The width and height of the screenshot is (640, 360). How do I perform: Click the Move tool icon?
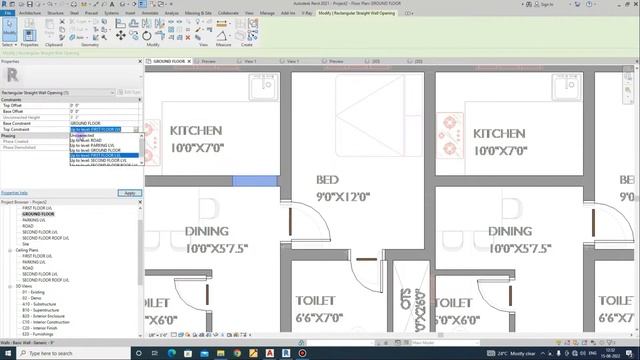coord(120,36)
